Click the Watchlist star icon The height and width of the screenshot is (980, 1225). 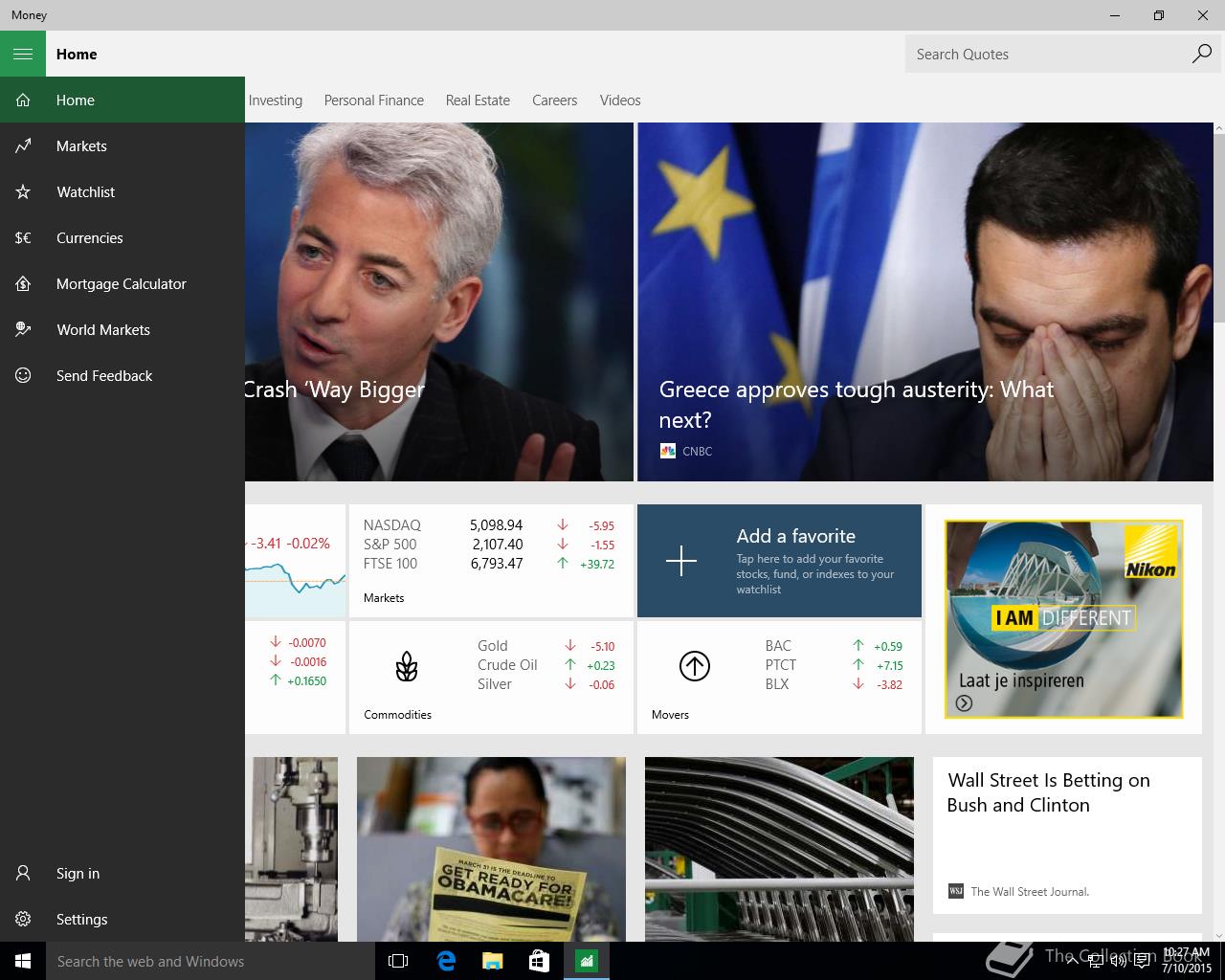click(x=23, y=191)
